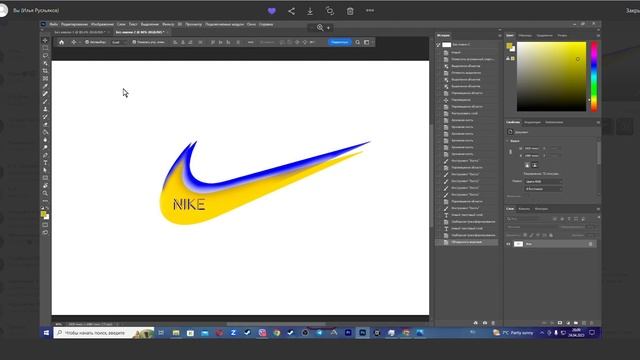Select the Path Selection tool

pos(45,170)
